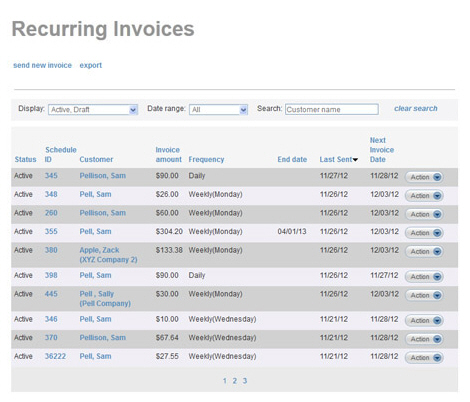The image size is (470, 402).
Task: Focus the Customer name search field
Action: click(x=332, y=109)
